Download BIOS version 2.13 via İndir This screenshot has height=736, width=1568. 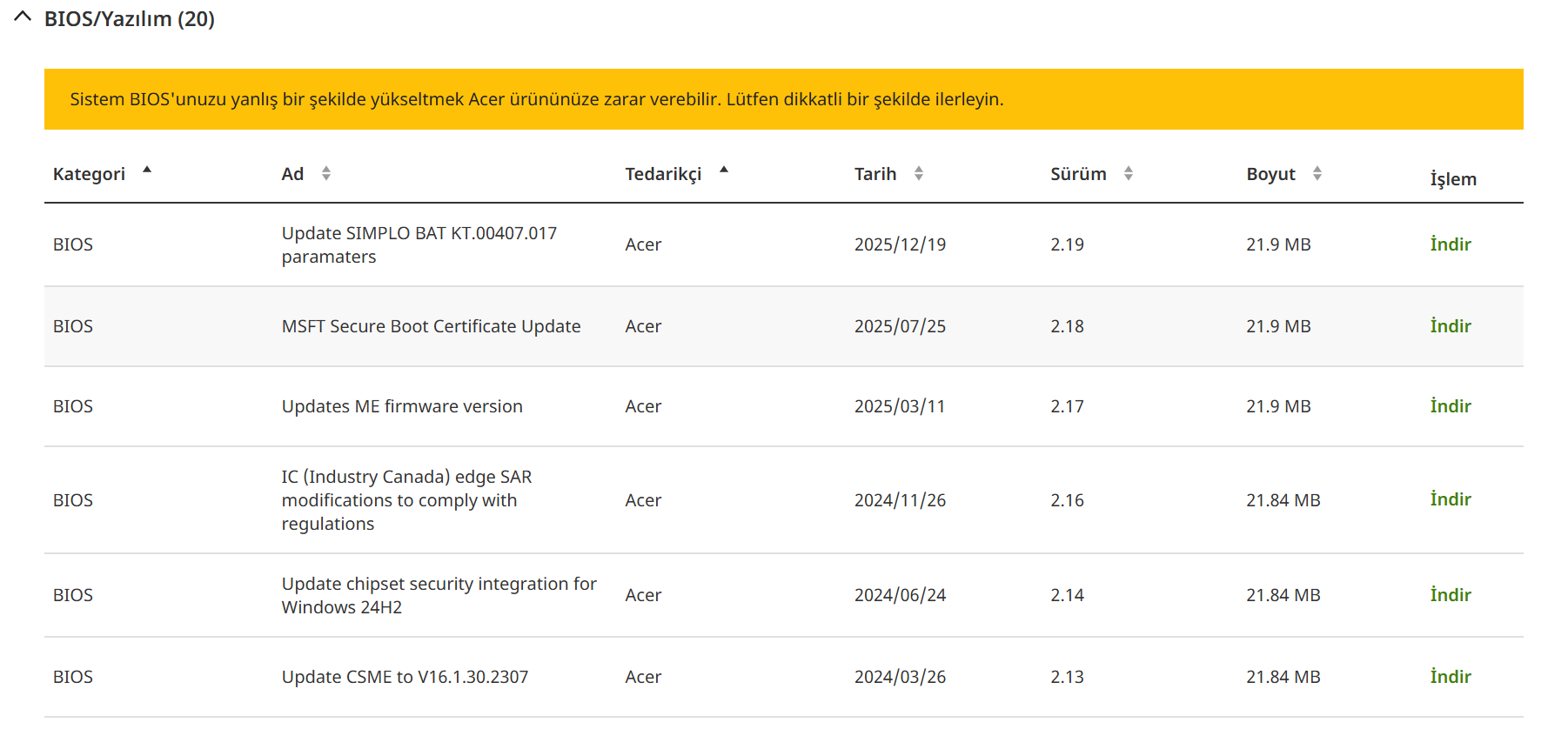click(x=1451, y=677)
